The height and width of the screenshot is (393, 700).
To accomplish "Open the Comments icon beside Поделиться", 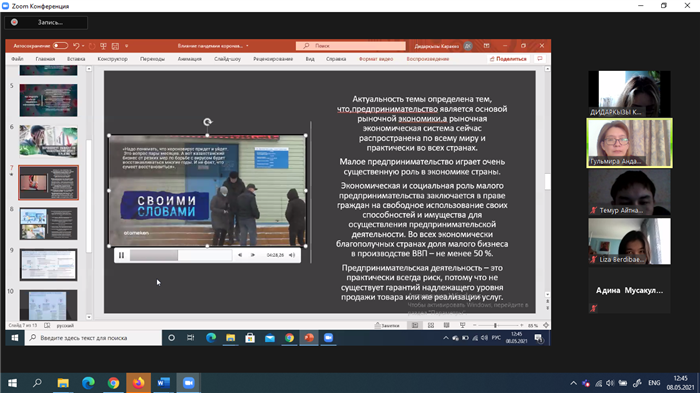I will coord(540,59).
